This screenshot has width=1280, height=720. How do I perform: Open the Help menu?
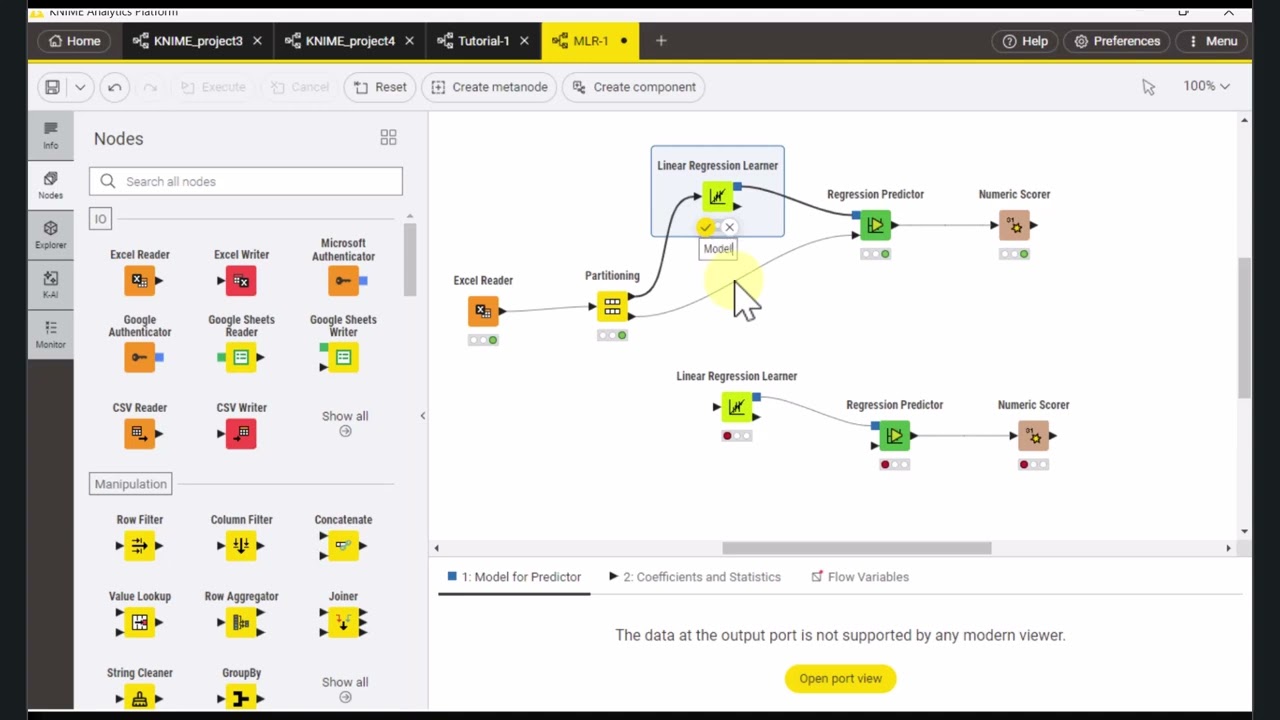click(x=1025, y=41)
